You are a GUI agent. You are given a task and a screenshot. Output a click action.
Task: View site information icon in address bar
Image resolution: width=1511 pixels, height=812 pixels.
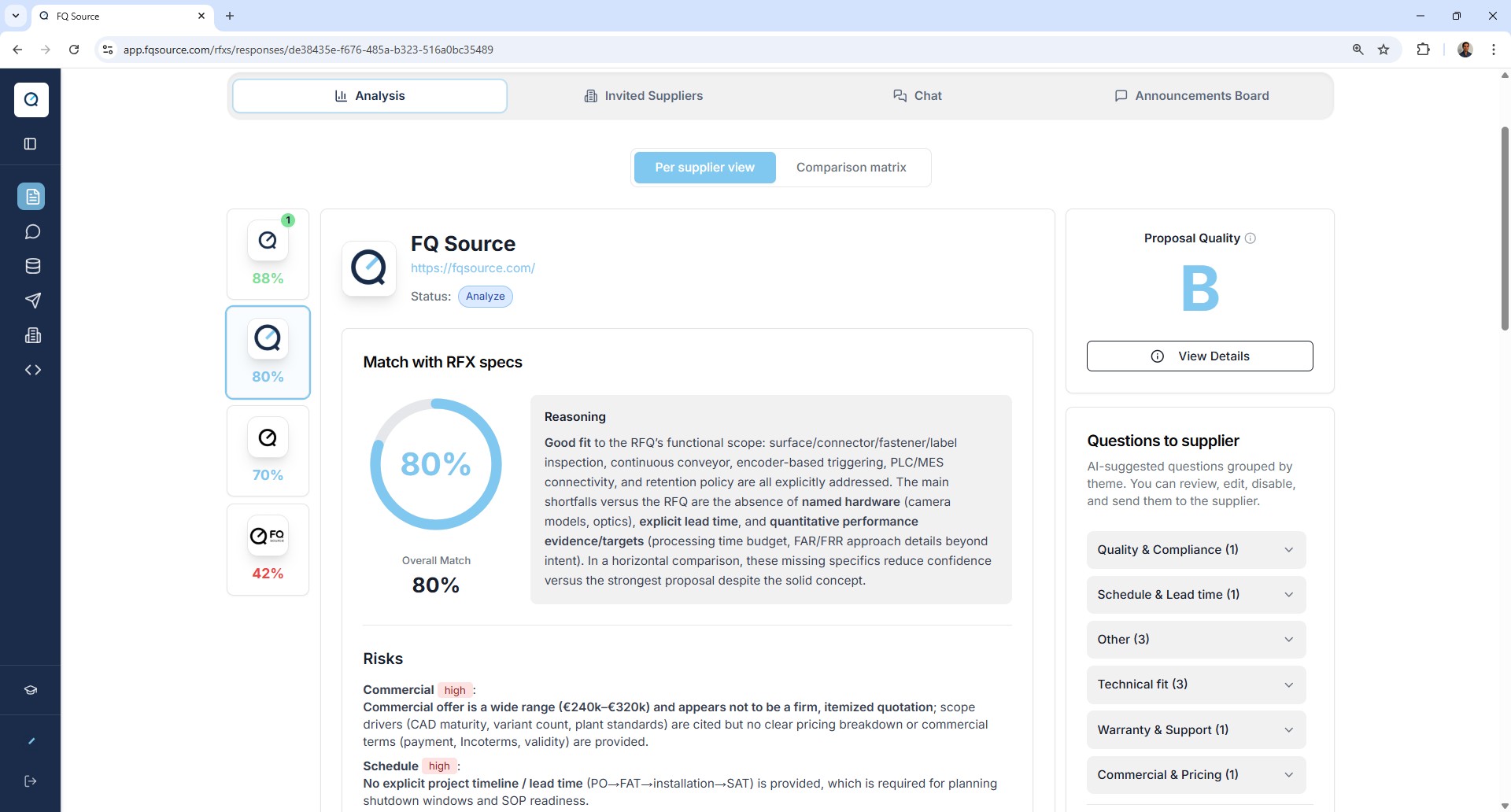(x=108, y=50)
